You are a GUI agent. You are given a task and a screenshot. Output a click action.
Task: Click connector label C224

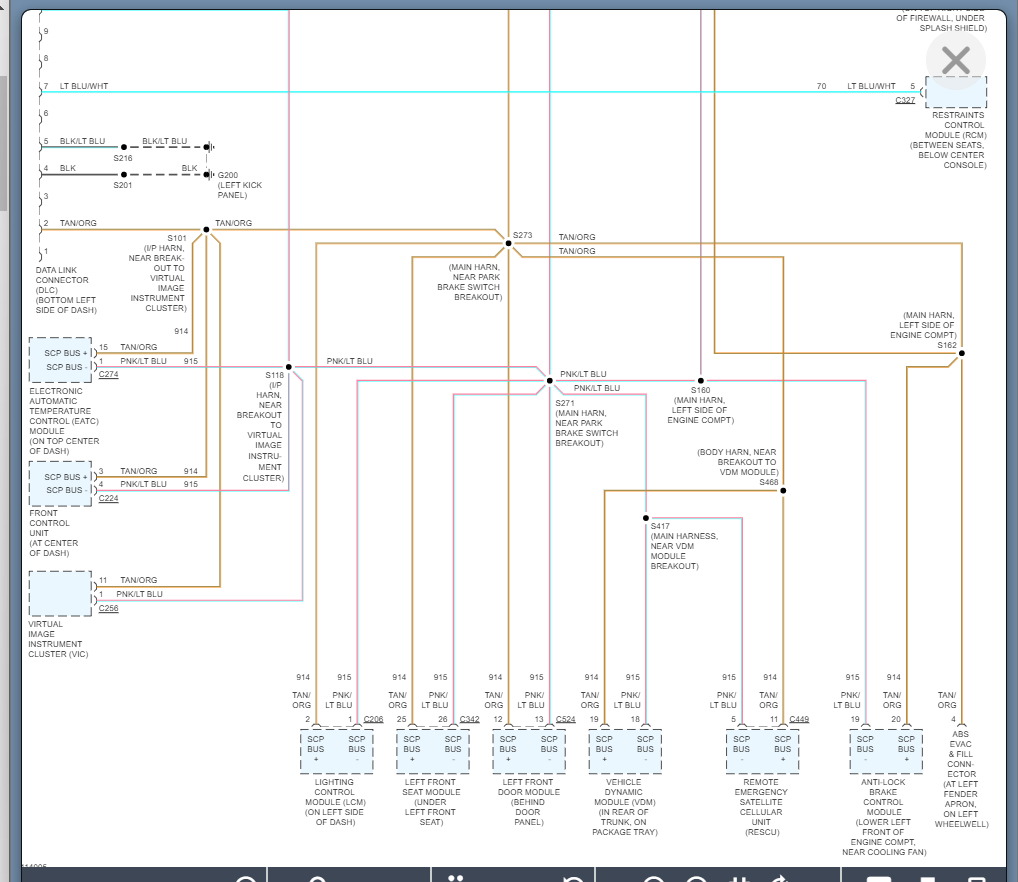pyautogui.click(x=108, y=498)
